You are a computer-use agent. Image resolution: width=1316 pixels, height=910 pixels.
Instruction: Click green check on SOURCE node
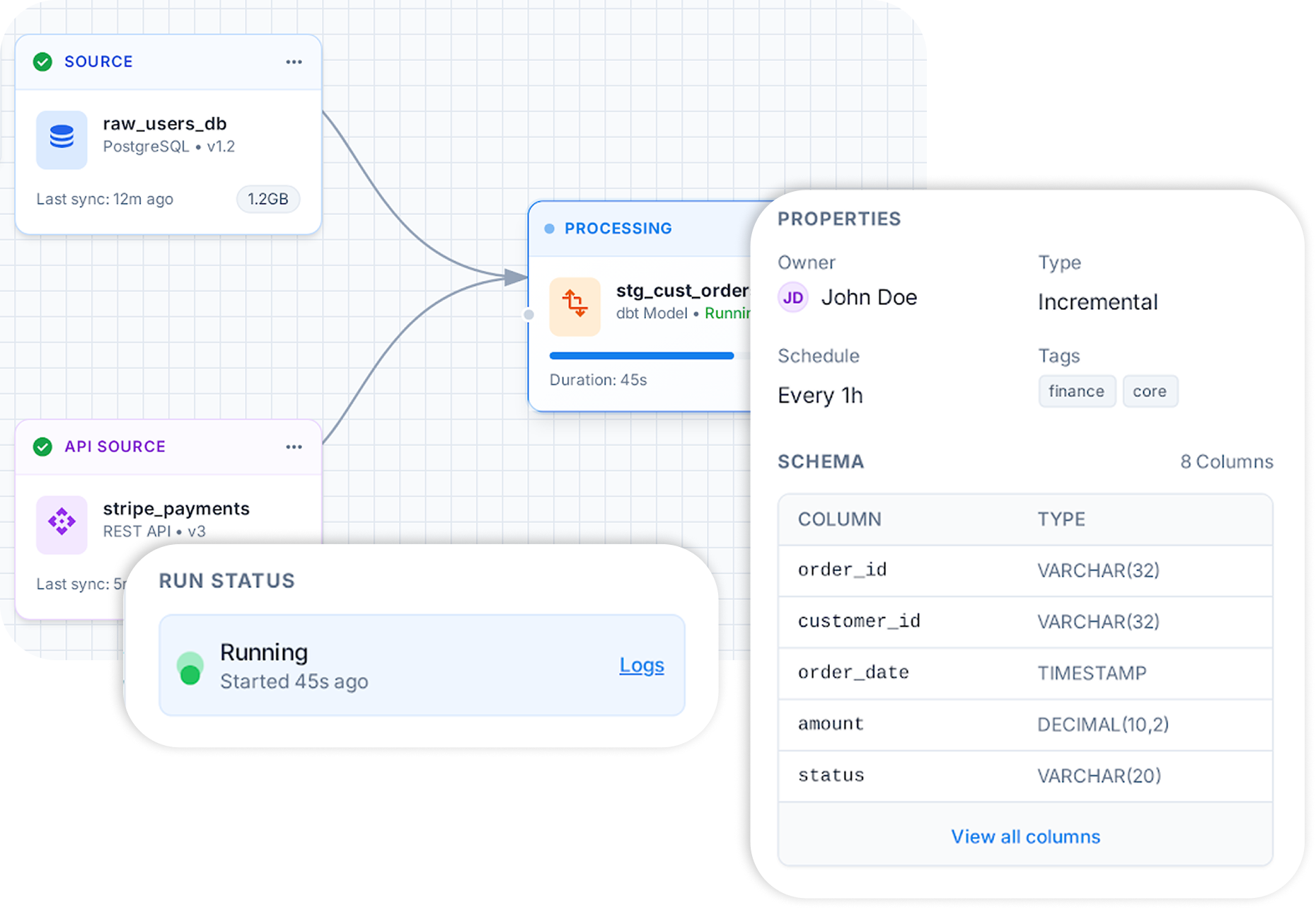(42, 62)
